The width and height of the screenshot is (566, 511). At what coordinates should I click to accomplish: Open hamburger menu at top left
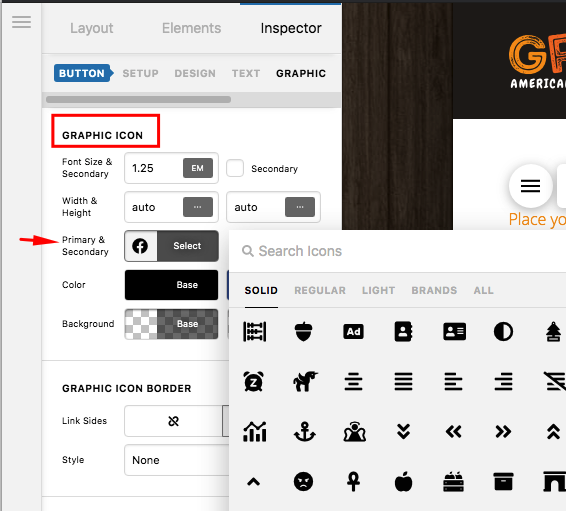coord(21,22)
